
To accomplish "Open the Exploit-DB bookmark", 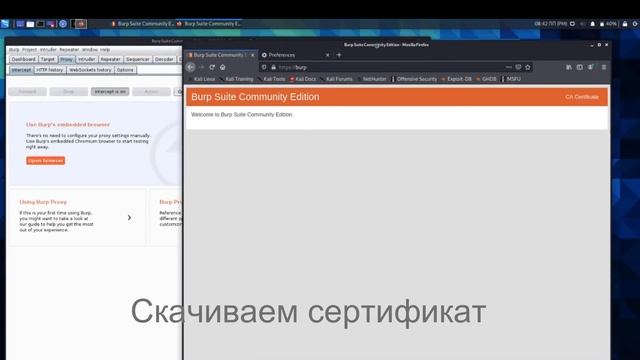I will click(x=456, y=79).
